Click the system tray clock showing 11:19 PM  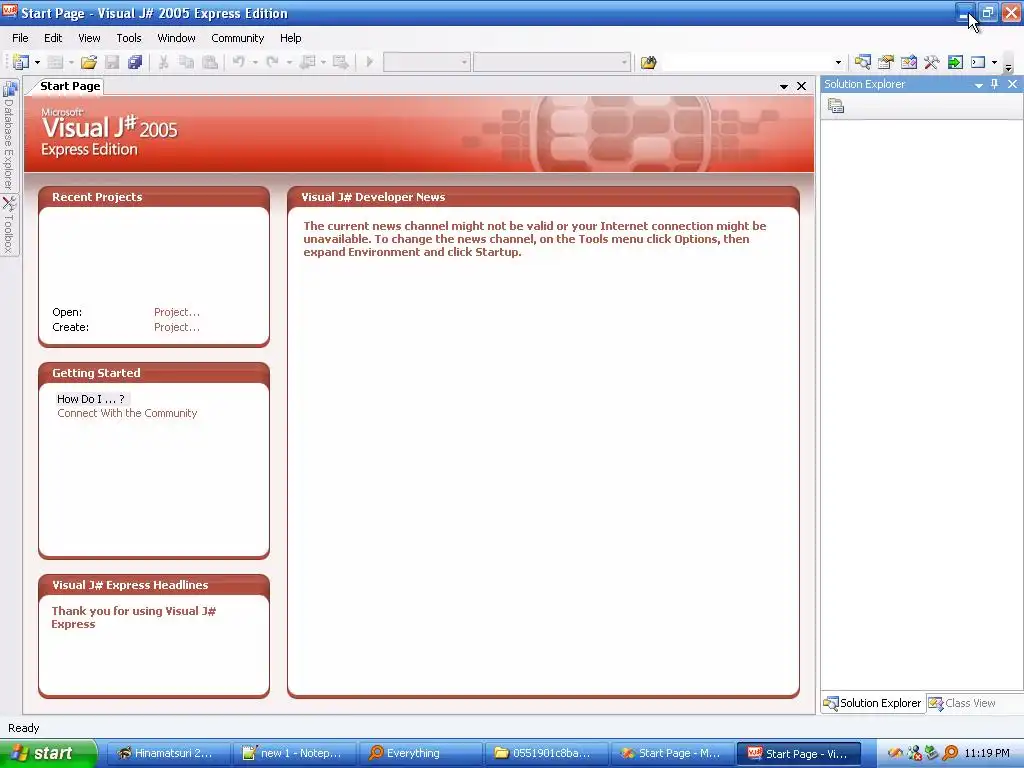point(987,753)
